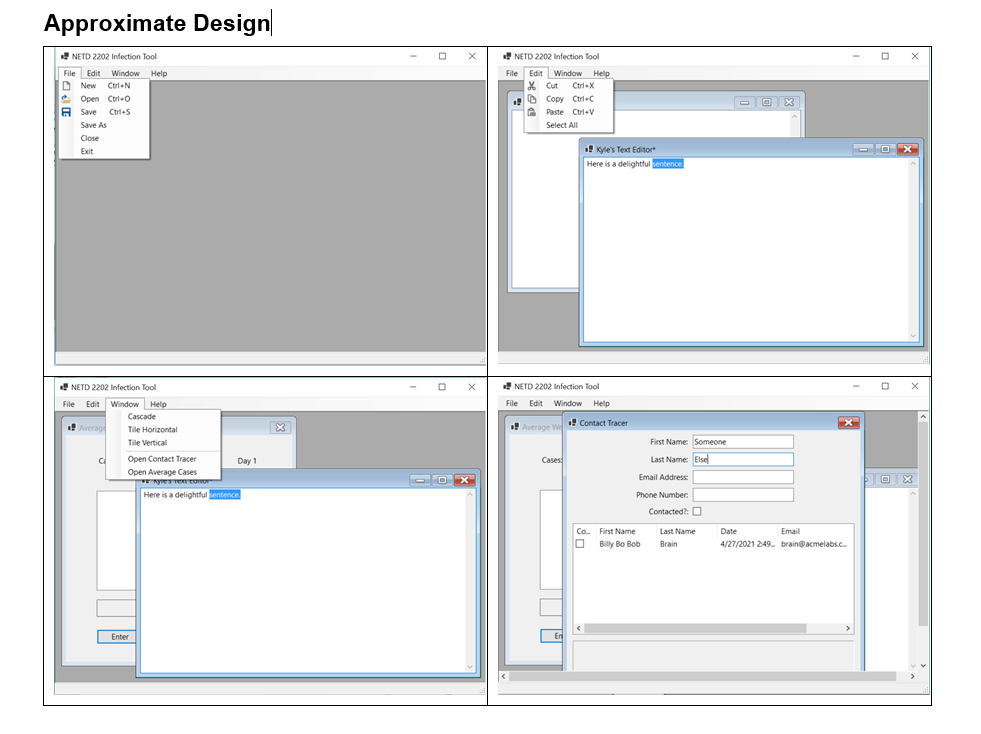Choose Tile Horizontal from the Window menu
981x734 pixels.
(153, 430)
